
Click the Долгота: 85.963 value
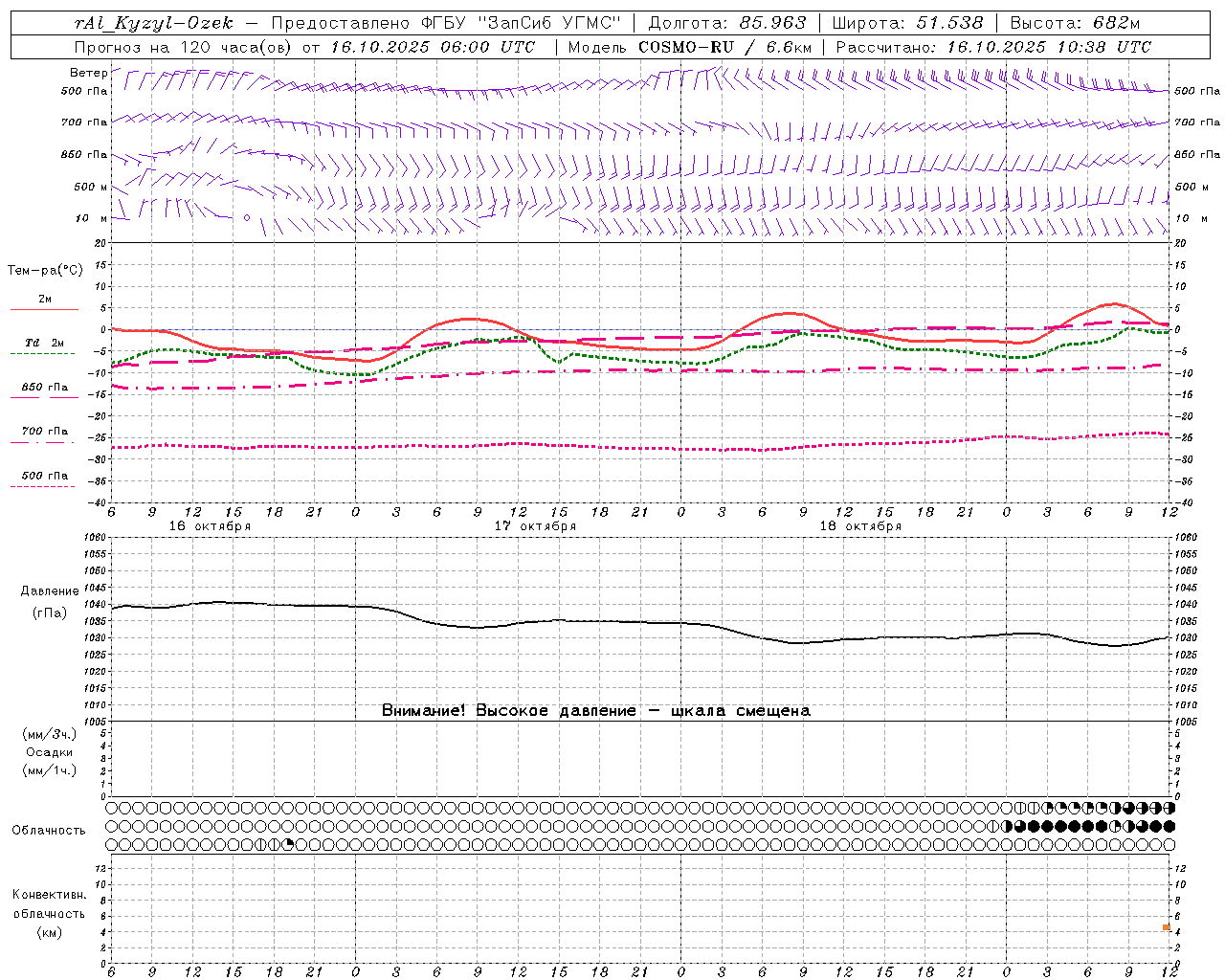(727, 24)
